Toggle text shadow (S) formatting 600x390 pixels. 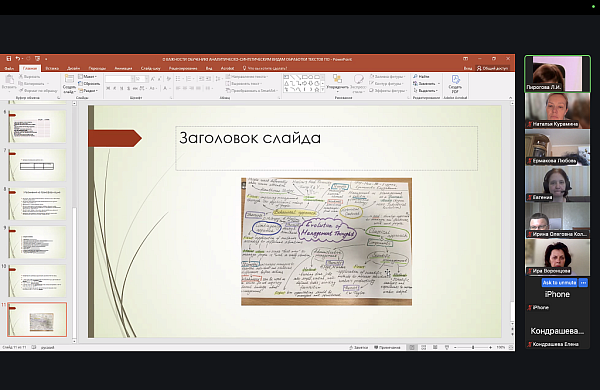(x=128, y=88)
